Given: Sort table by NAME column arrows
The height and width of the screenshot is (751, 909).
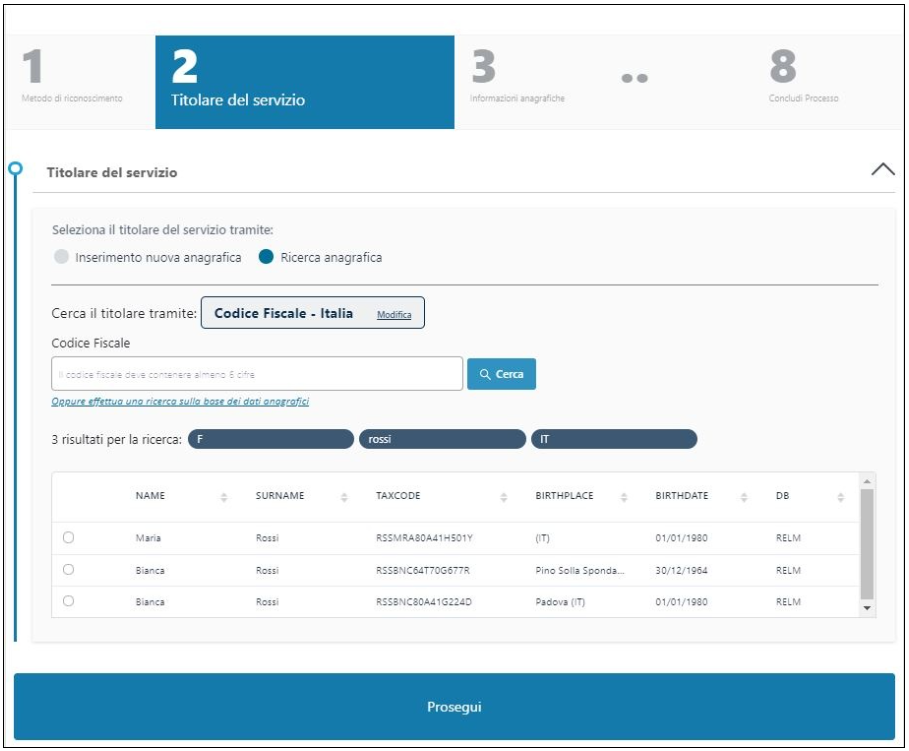Looking at the screenshot, I should coord(224,497).
